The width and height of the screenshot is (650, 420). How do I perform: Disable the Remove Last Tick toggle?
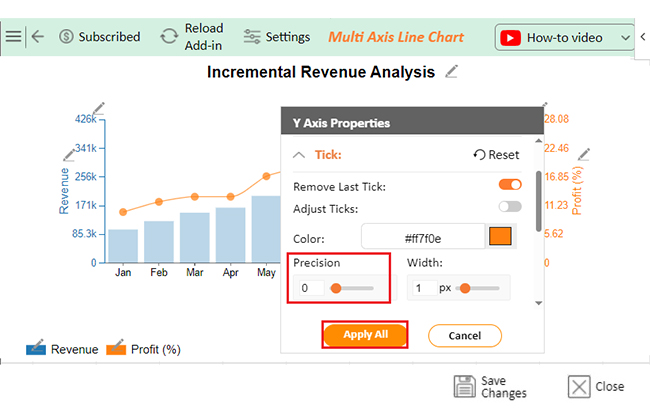[x=510, y=185]
